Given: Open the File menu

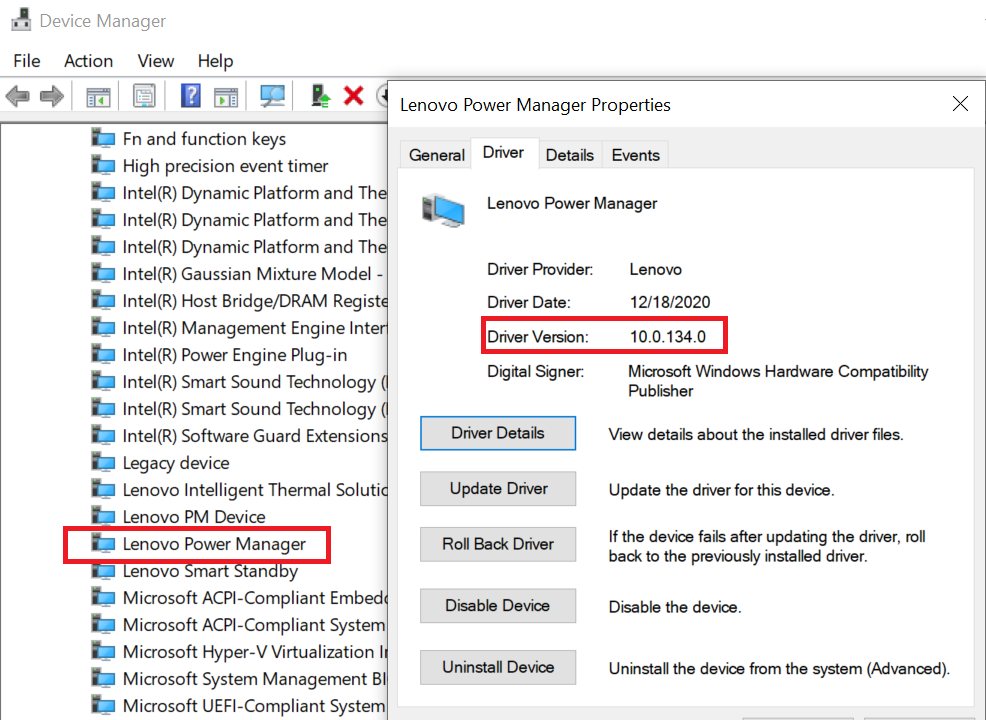Looking at the screenshot, I should [x=27, y=61].
